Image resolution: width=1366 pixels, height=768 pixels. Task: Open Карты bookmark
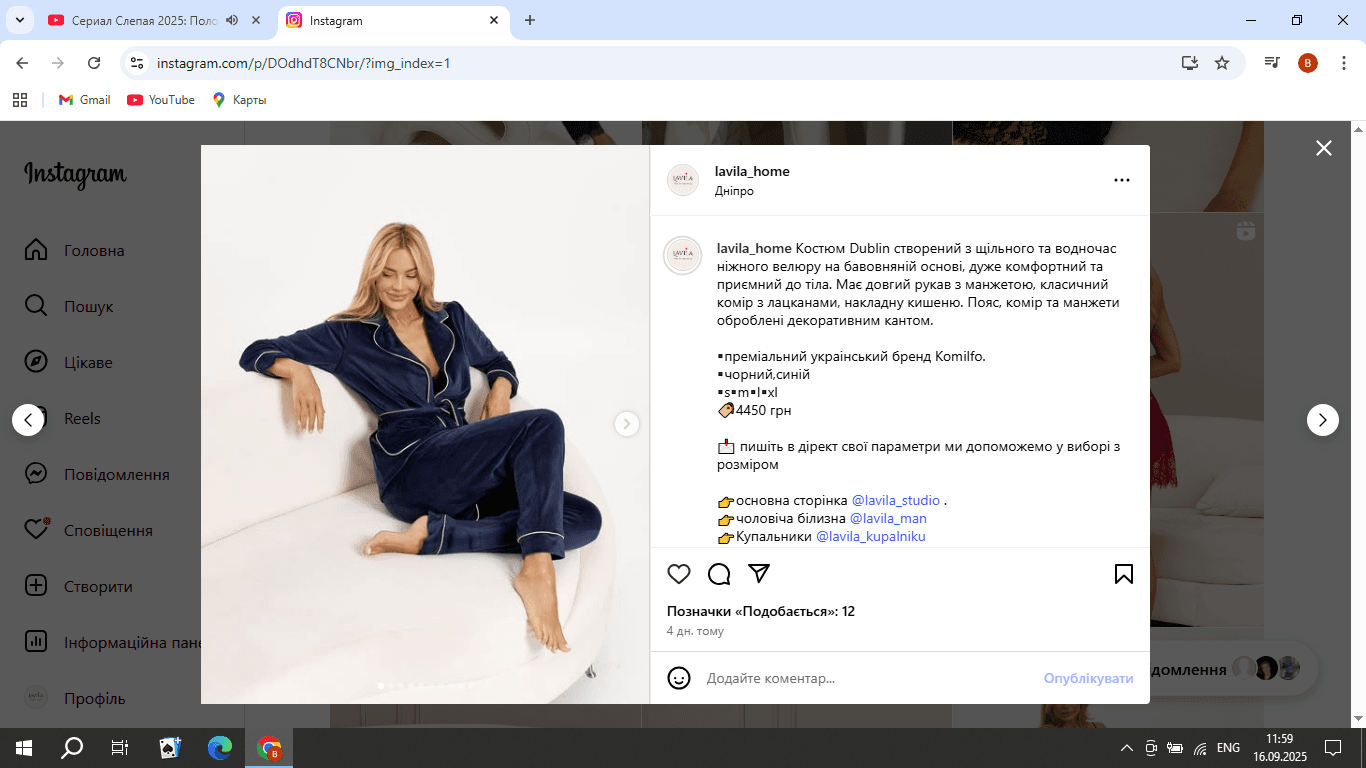click(x=238, y=100)
